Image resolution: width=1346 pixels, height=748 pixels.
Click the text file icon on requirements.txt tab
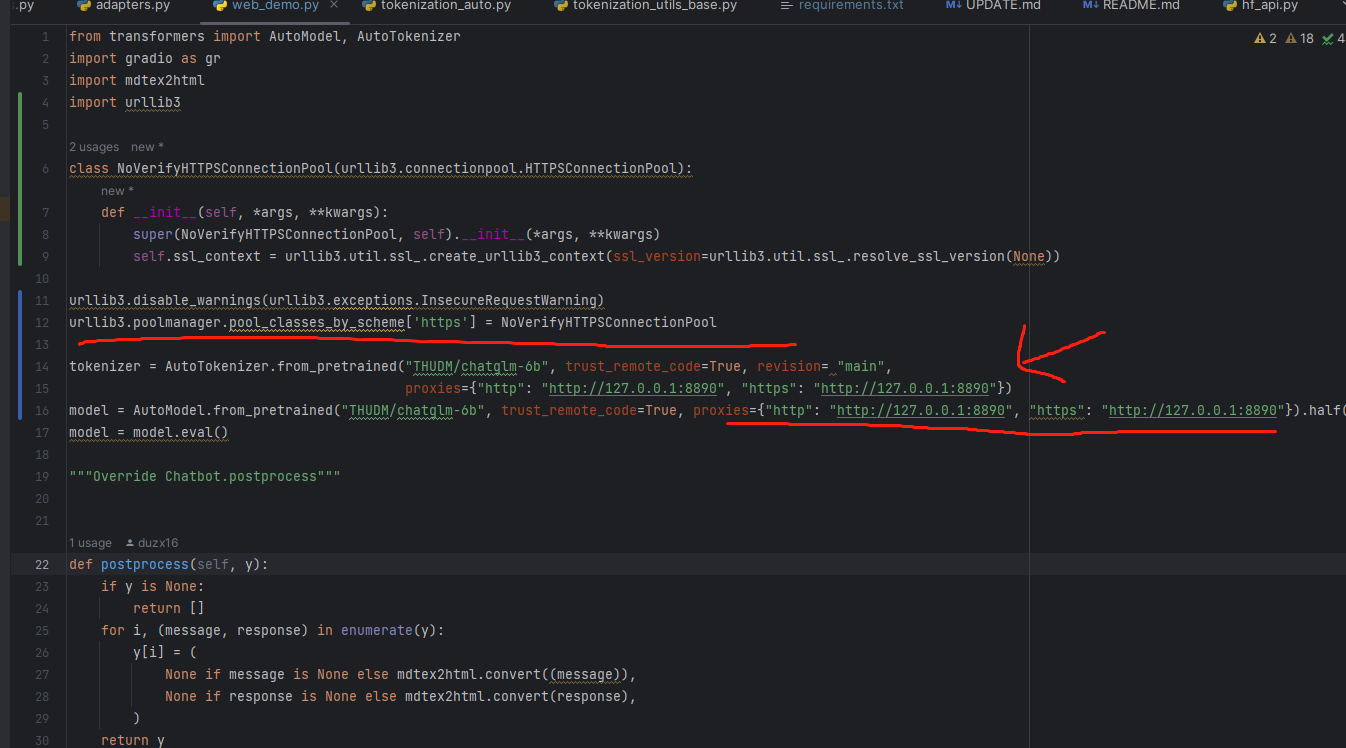coord(786,6)
